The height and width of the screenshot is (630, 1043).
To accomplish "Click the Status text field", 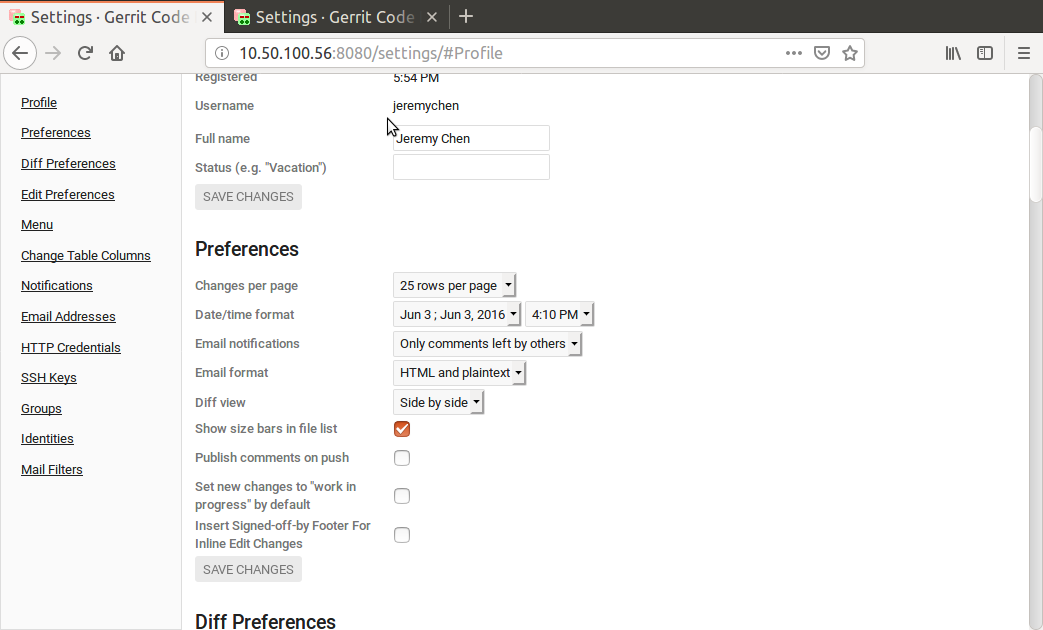I will tap(471, 167).
